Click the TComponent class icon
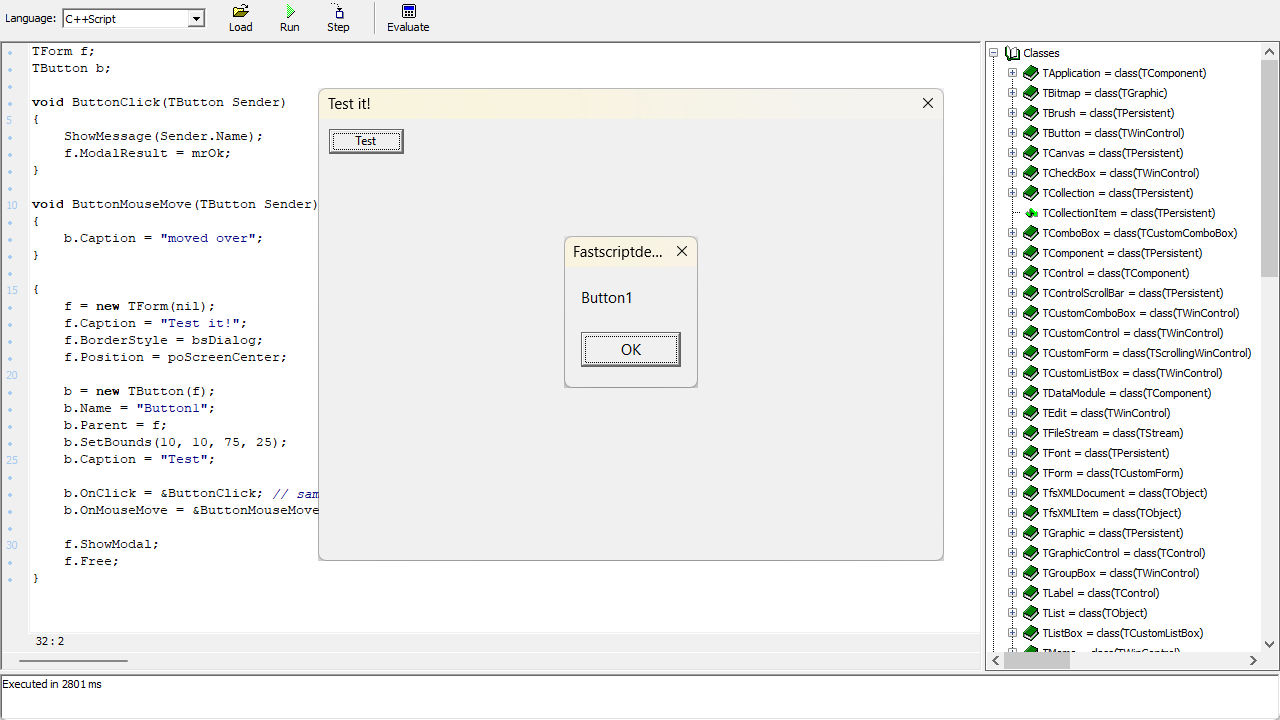The width and height of the screenshot is (1280, 720). click(1031, 253)
